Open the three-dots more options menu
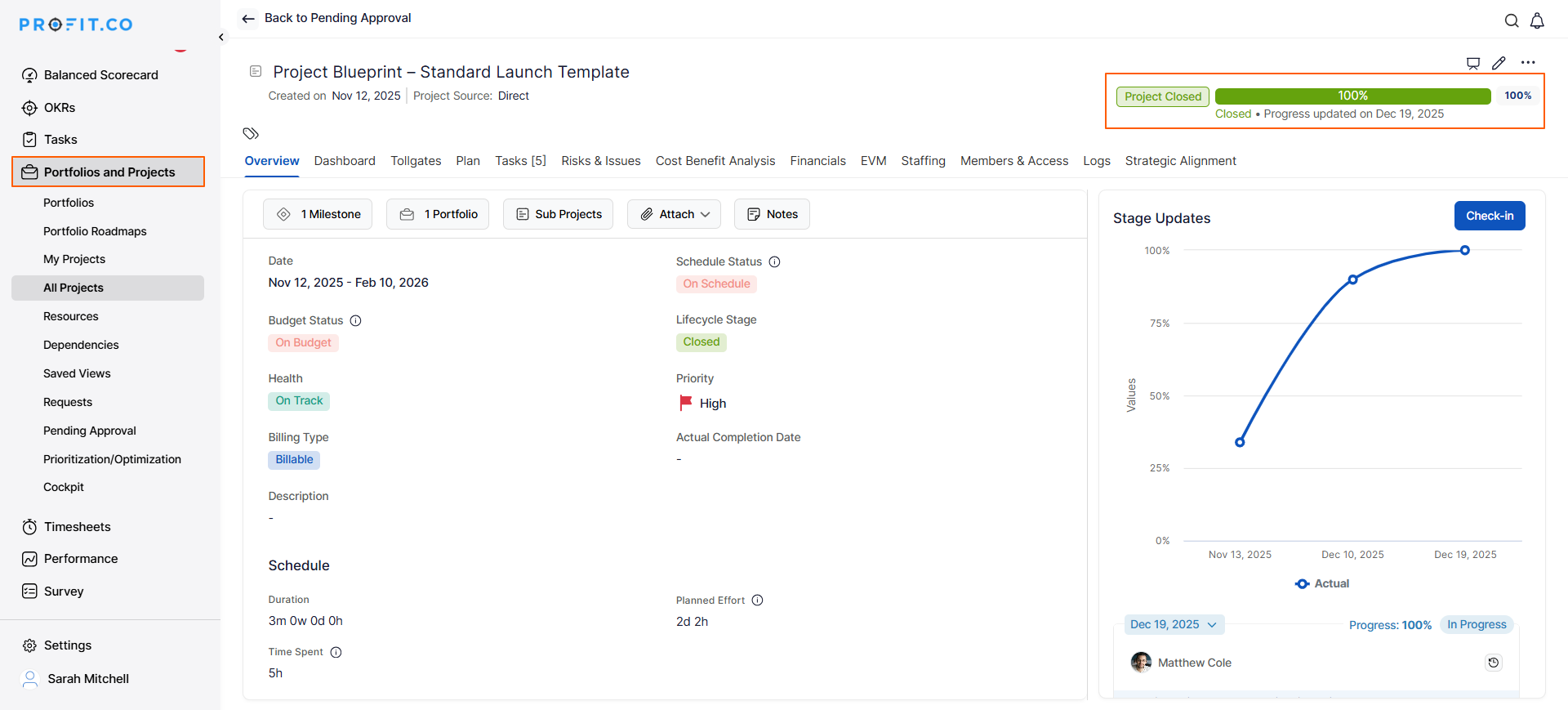This screenshot has width=1568, height=710. point(1528,63)
